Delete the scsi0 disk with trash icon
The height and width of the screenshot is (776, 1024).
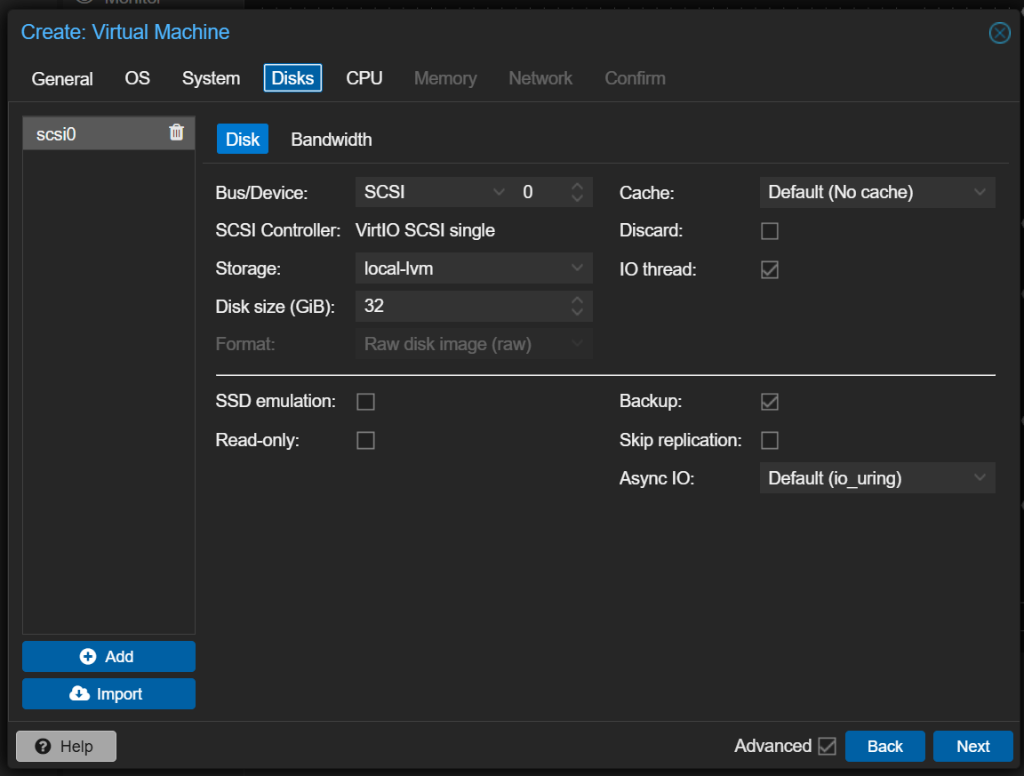pyautogui.click(x=176, y=133)
